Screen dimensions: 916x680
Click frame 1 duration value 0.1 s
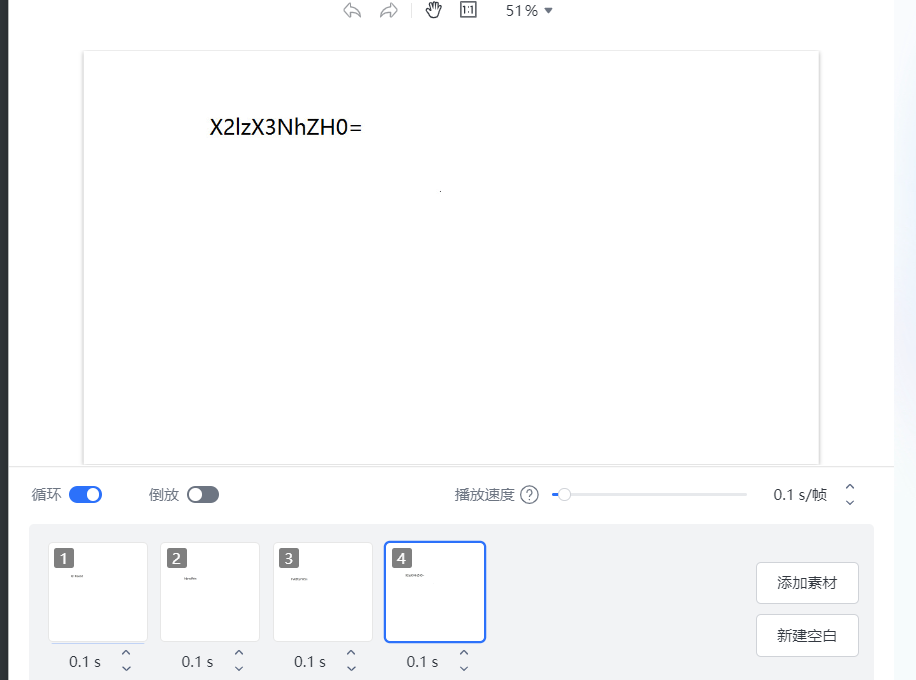coord(85,662)
